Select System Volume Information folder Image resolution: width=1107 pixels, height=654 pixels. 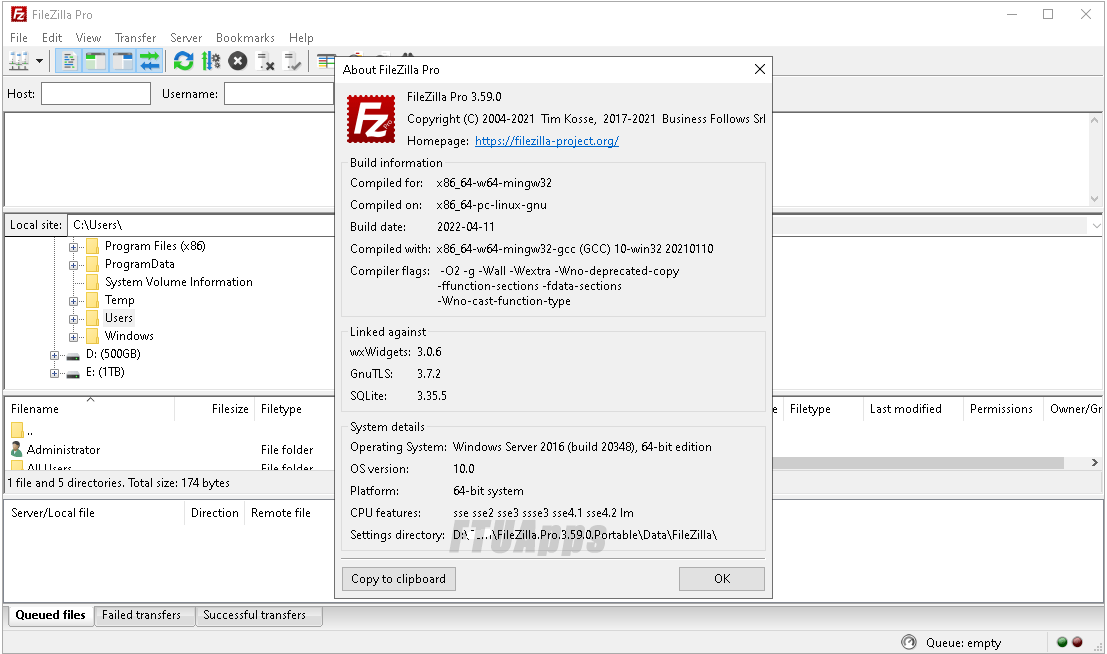pyautogui.click(x=179, y=282)
